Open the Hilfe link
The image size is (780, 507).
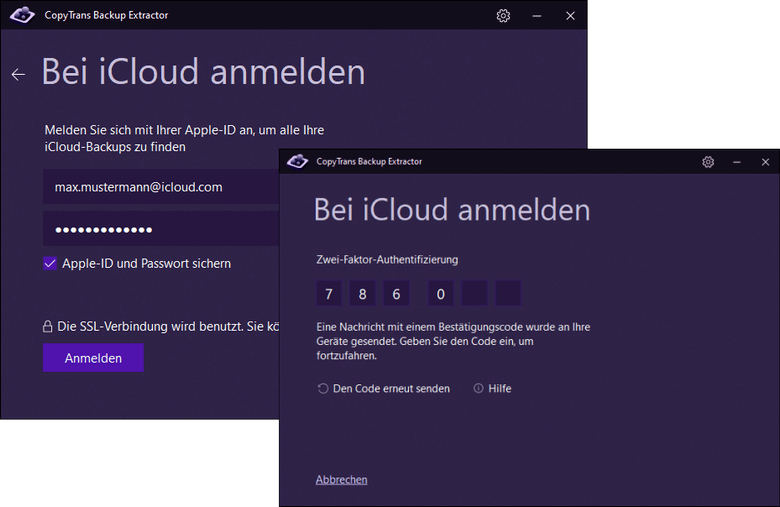coord(499,389)
